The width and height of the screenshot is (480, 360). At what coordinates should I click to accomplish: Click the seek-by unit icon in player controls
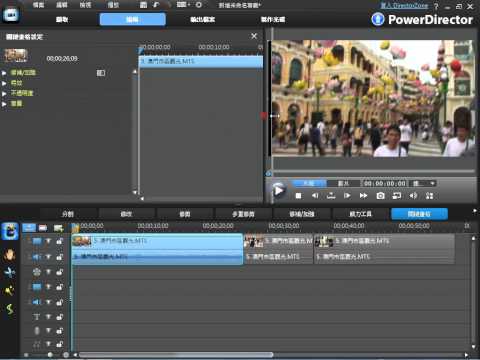331,196
